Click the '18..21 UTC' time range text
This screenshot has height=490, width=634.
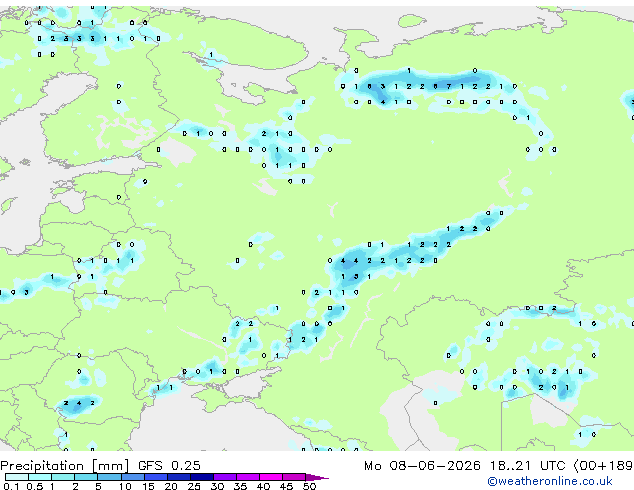(527, 466)
